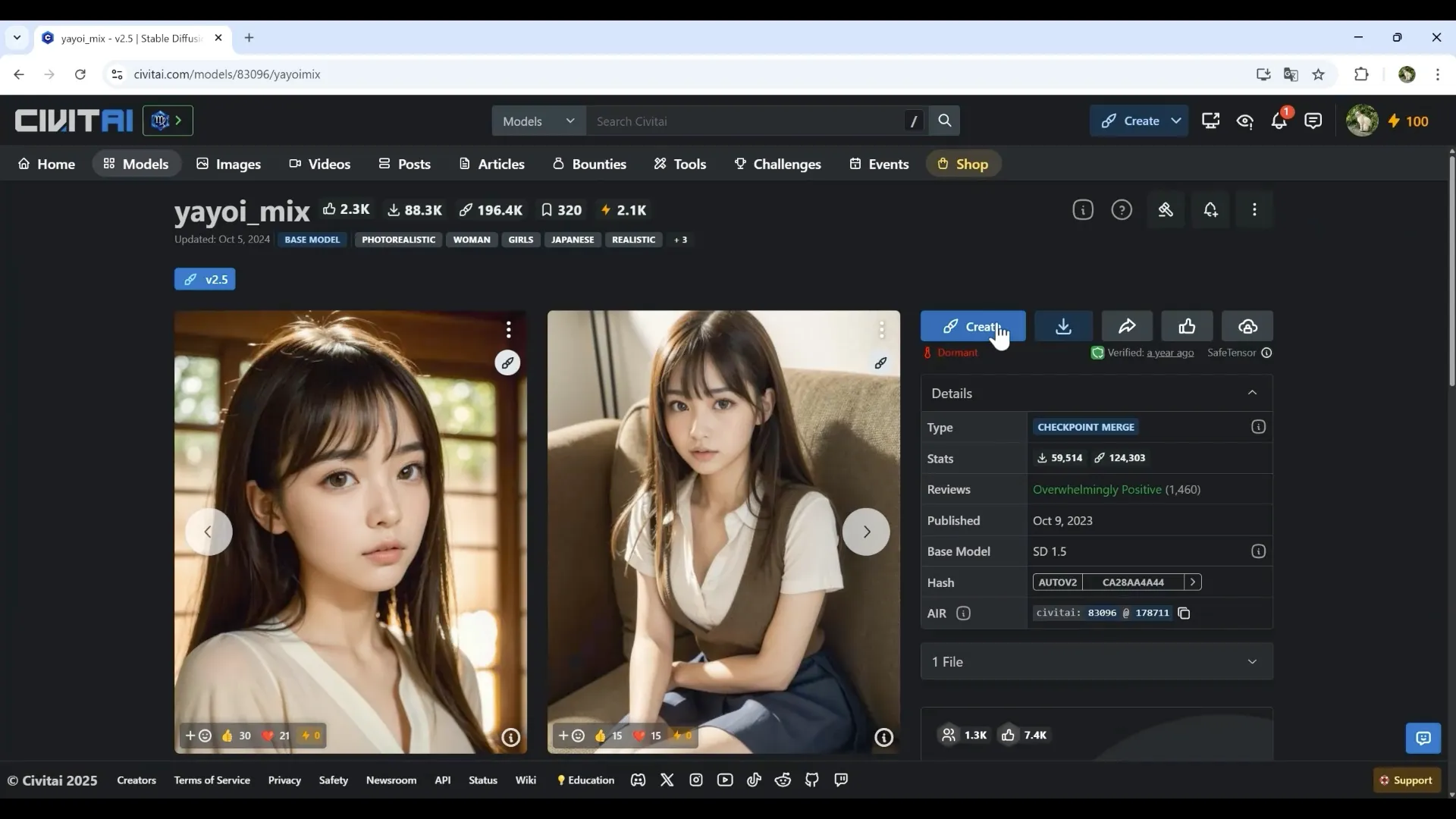Collapse the Details panel
Screen dimensions: 1456x819
[1252, 393]
